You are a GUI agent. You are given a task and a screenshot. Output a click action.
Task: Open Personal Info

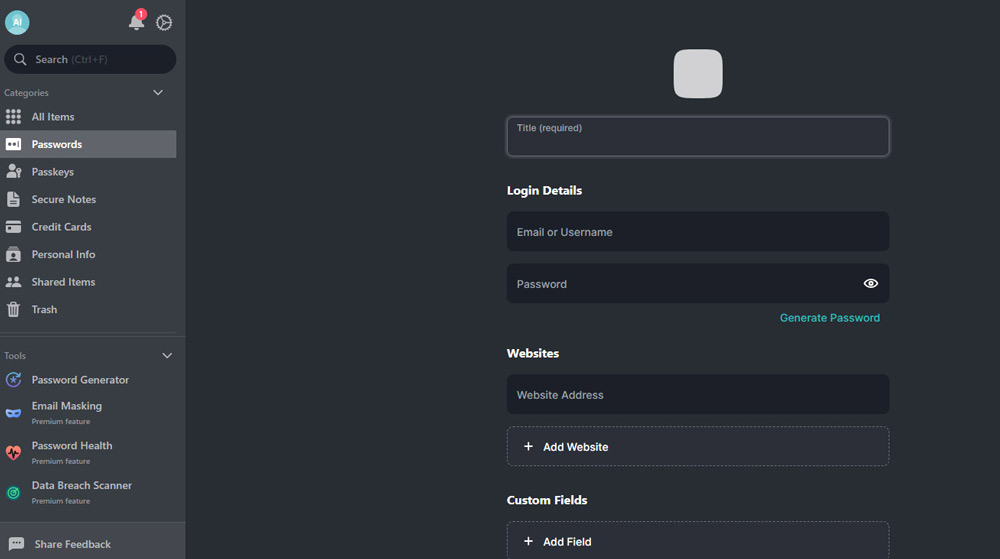88,254
